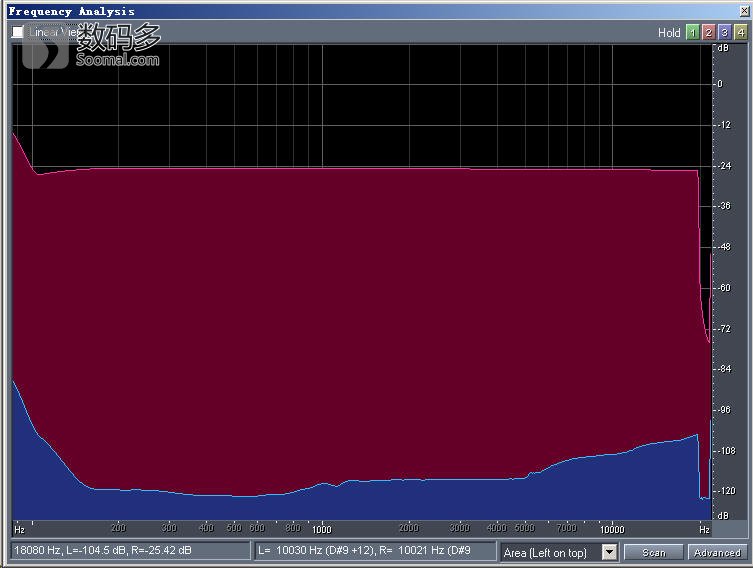Open the Area (Left on top) dropdown arrow
The width and height of the screenshot is (753, 568).
(x=610, y=552)
